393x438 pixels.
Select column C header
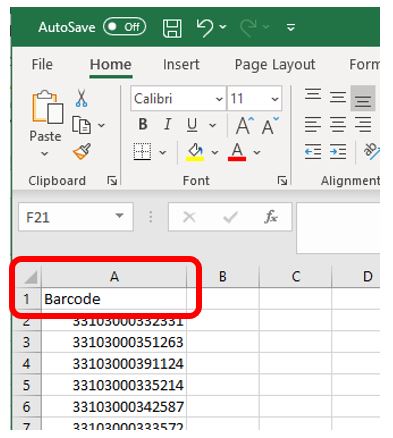click(296, 277)
